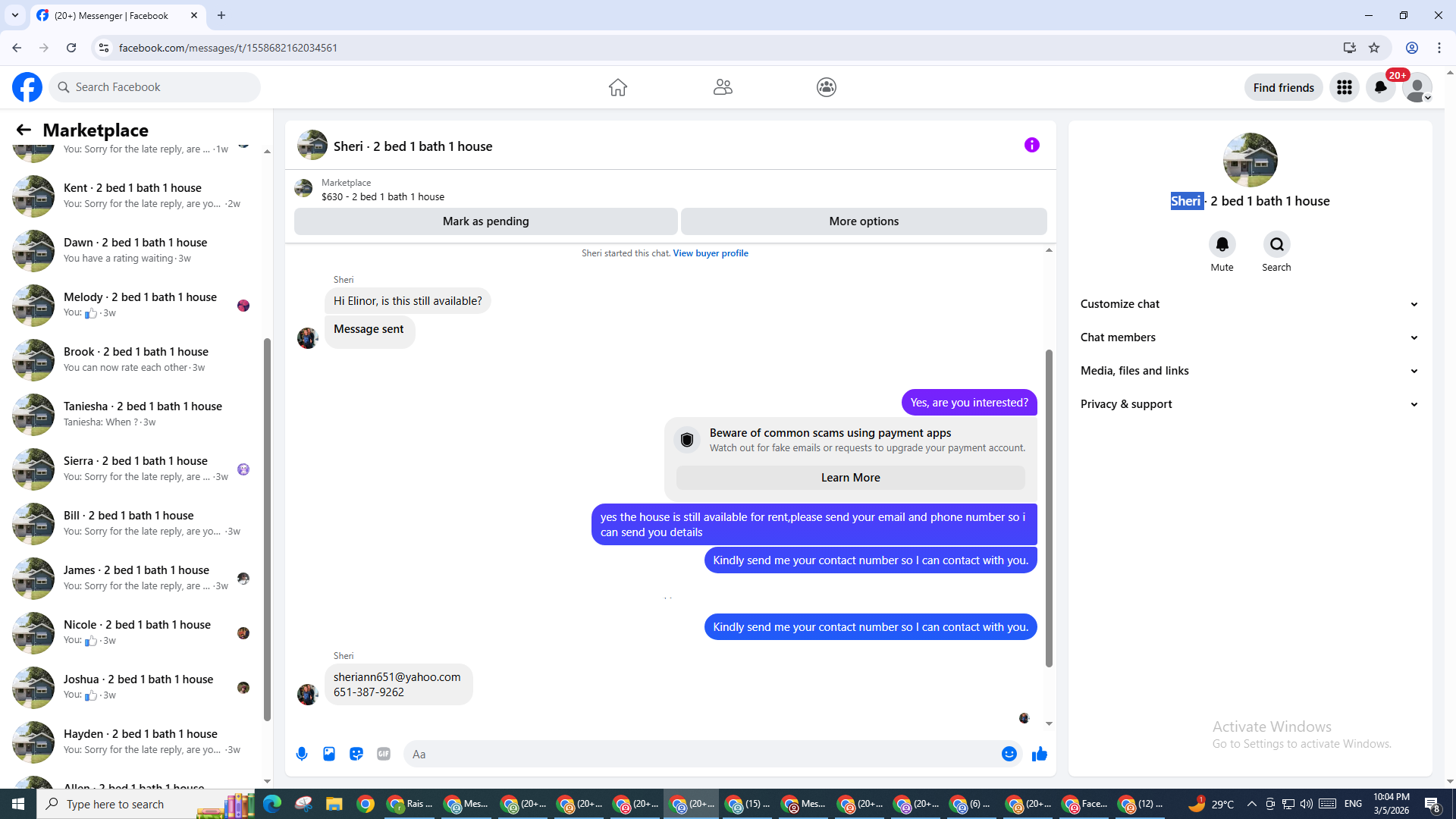Screen dimensions: 1456x819
Task: Open the emoji picker in the message box
Action: 1009,754
